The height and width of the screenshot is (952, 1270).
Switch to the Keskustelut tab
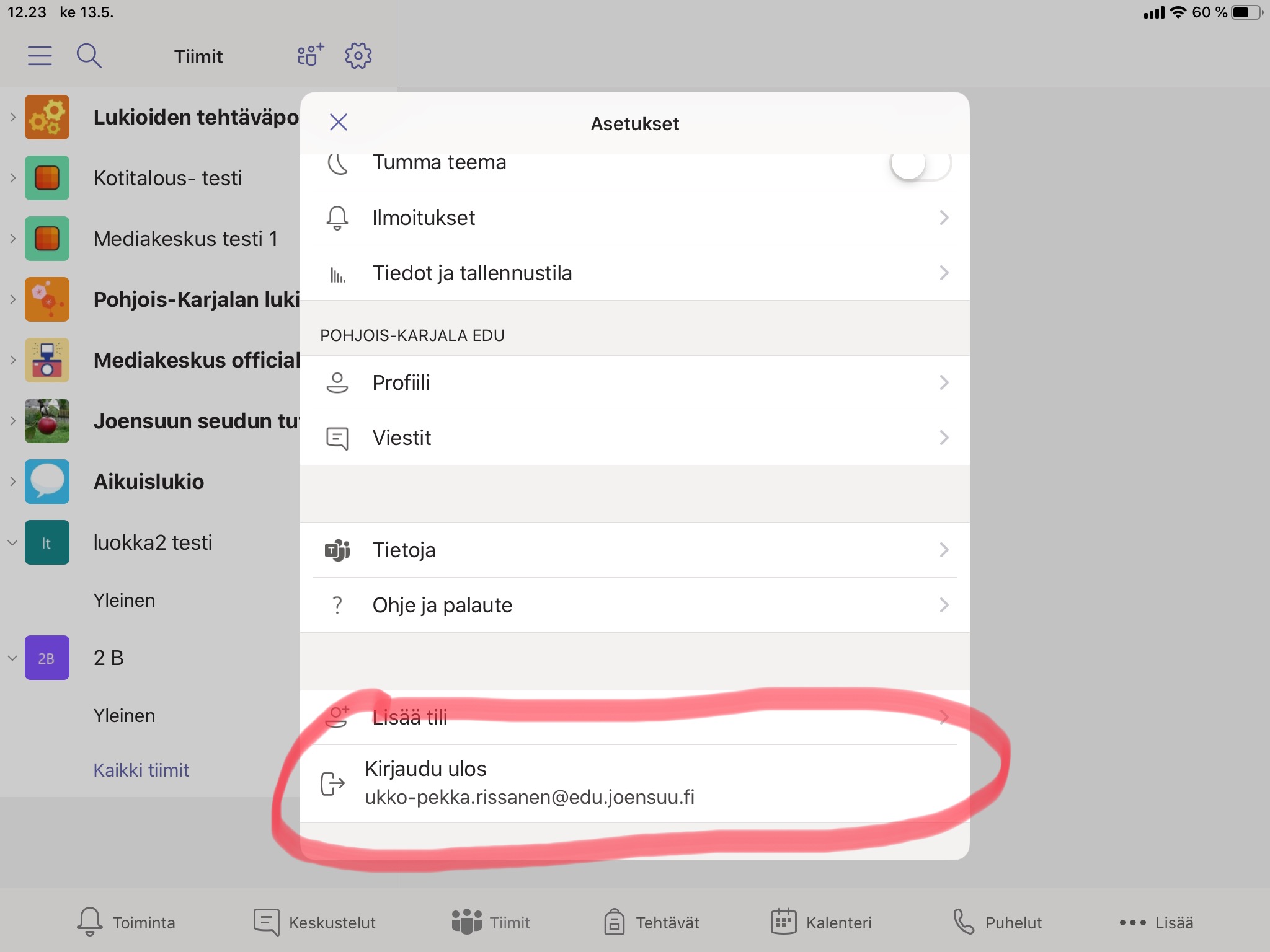[x=315, y=922]
